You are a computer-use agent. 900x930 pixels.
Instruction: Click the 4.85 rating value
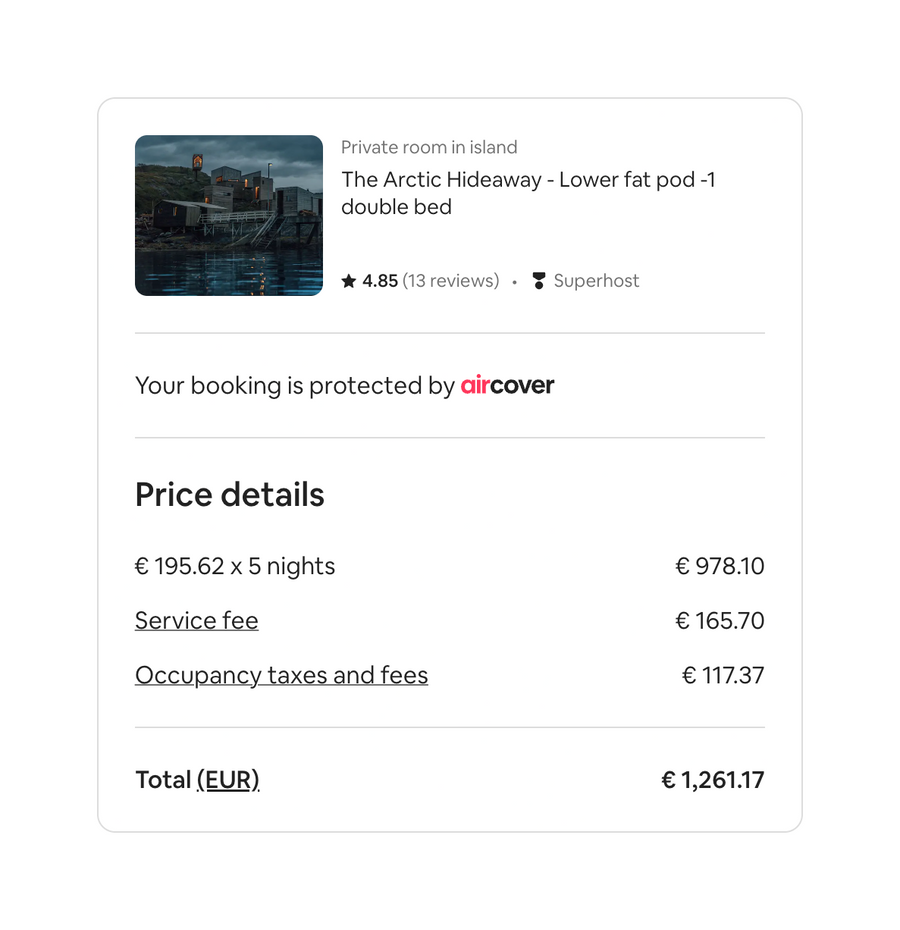(x=380, y=281)
